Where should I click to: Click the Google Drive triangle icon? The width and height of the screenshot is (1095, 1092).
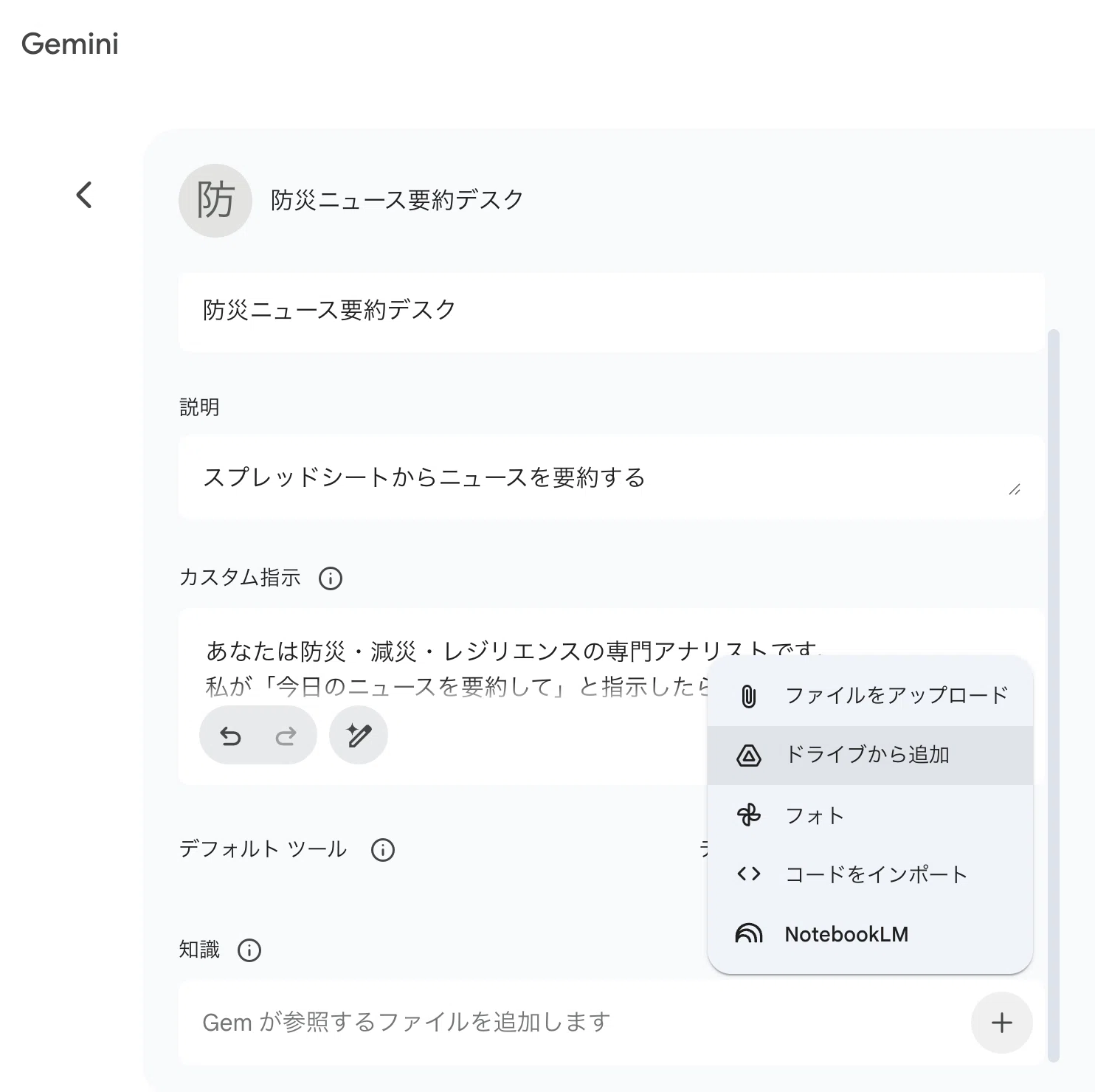click(749, 756)
